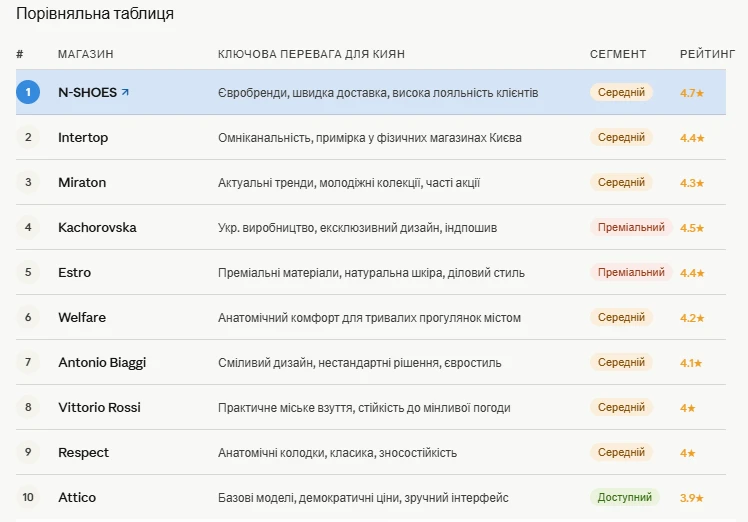Select the РЕЙТИНГ column header
The image size is (748, 522).
(x=707, y=54)
